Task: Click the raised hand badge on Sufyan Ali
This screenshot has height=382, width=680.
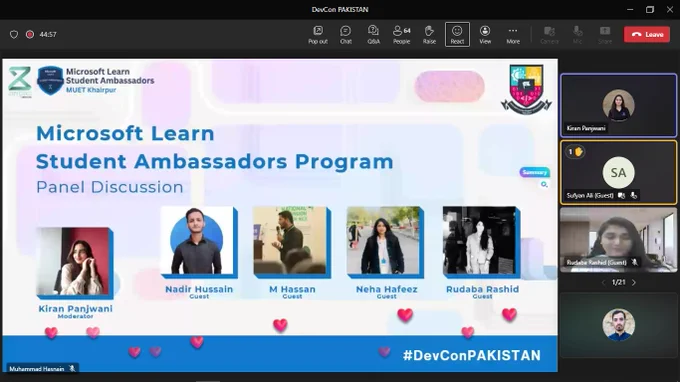Action: pyautogui.click(x=575, y=151)
